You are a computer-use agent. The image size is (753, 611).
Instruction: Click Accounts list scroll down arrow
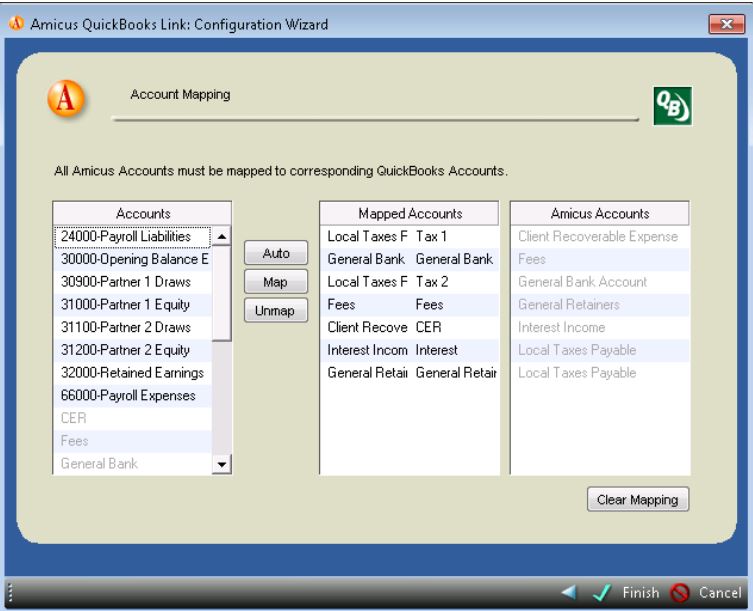pyautogui.click(x=221, y=464)
